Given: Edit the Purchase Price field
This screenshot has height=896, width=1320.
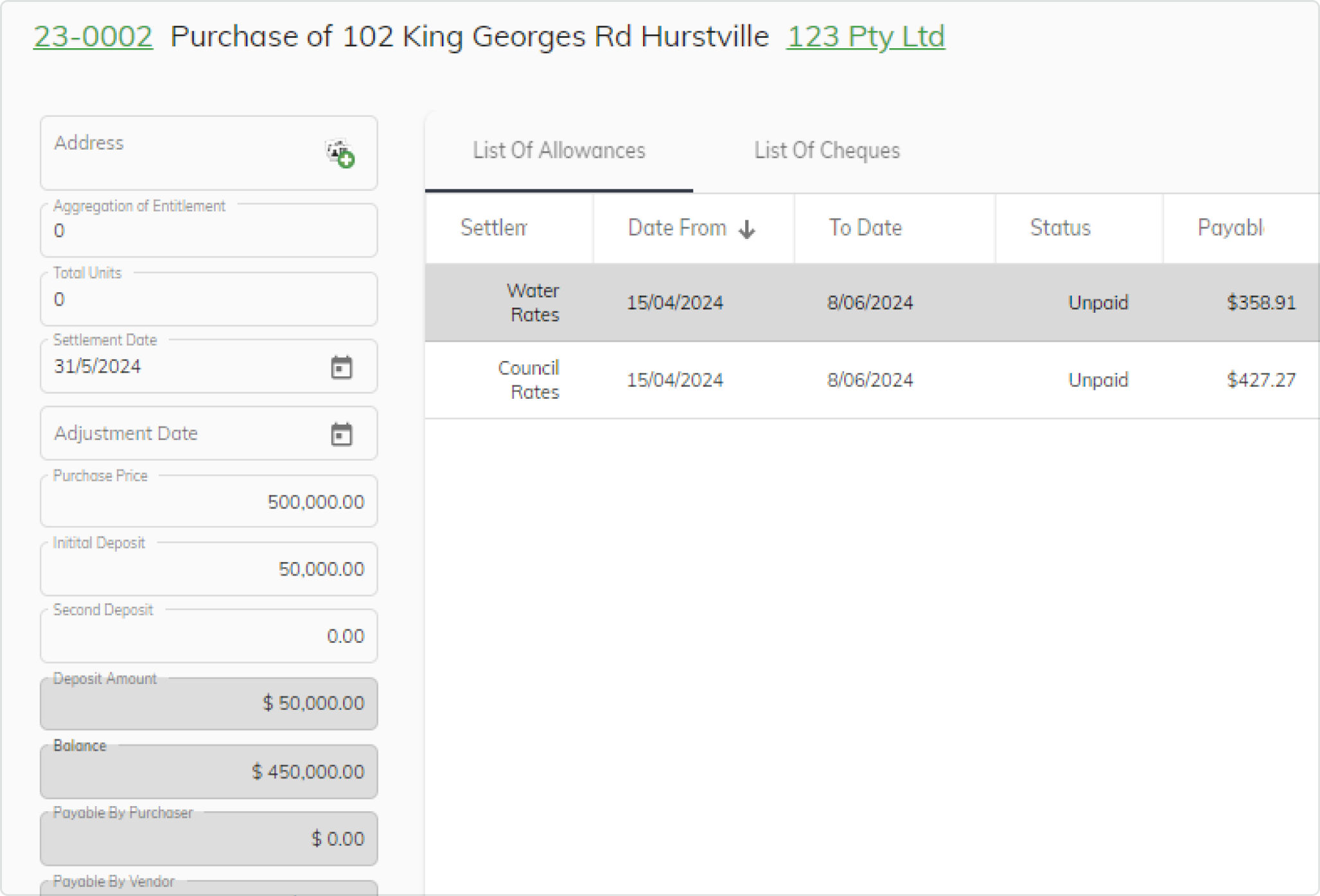Looking at the screenshot, I should 208,502.
